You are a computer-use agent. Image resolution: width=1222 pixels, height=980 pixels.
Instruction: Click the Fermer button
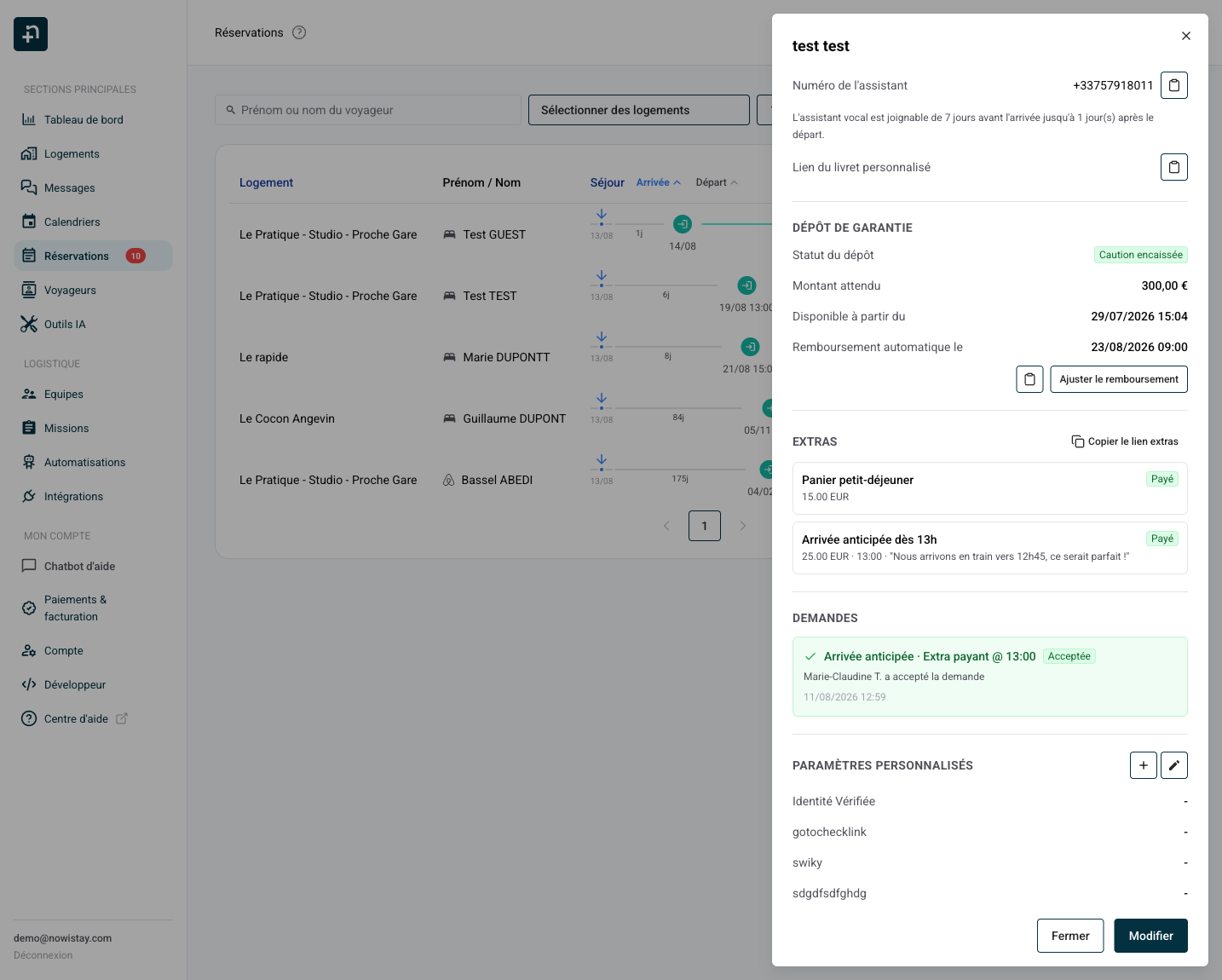tap(1070, 936)
